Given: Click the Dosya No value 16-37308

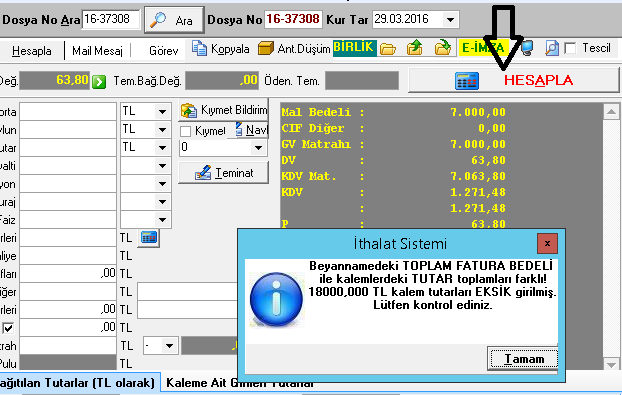Looking at the screenshot, I should tap(293, 19).
